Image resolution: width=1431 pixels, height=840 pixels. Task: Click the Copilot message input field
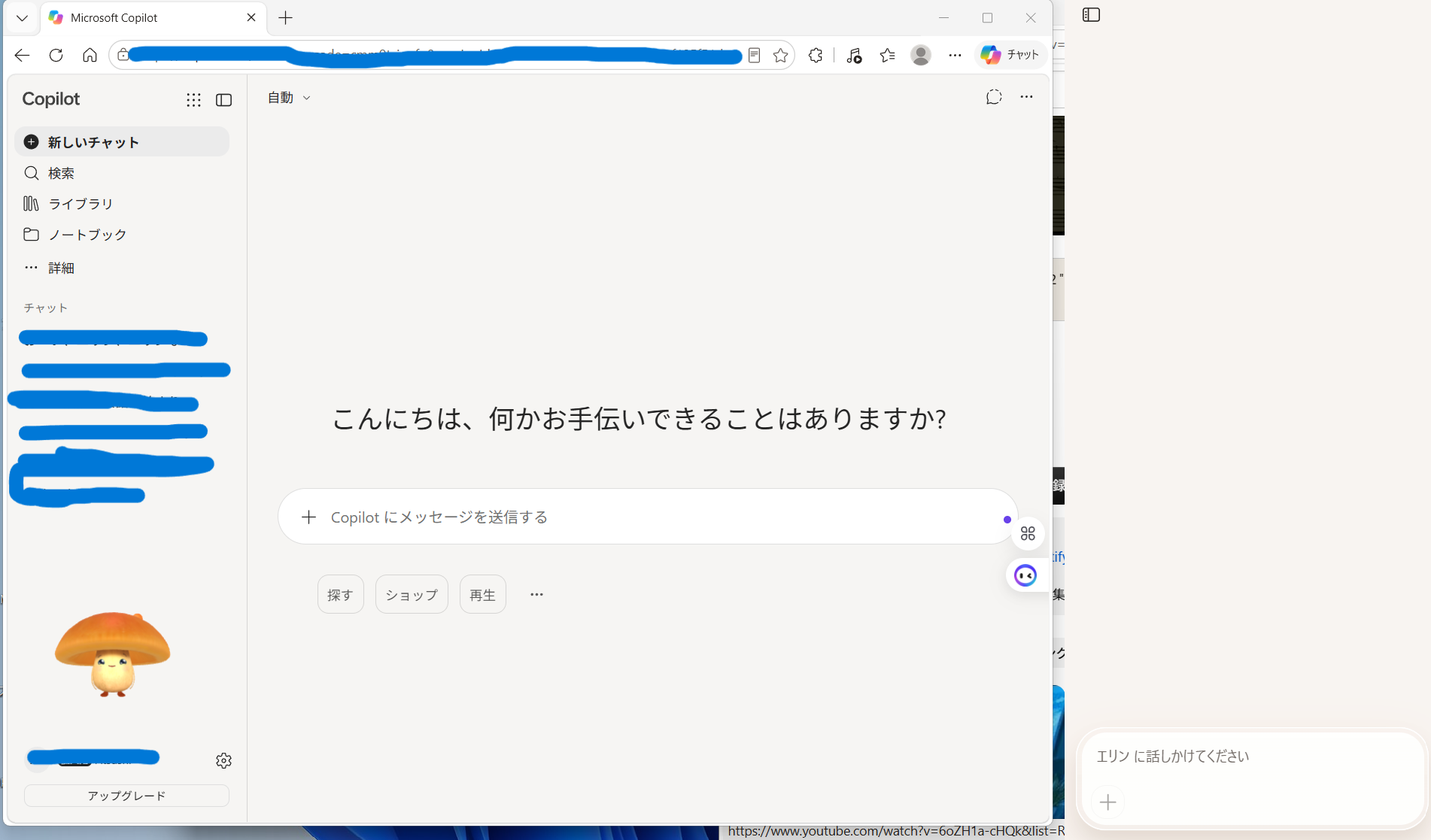click(648, 517)
